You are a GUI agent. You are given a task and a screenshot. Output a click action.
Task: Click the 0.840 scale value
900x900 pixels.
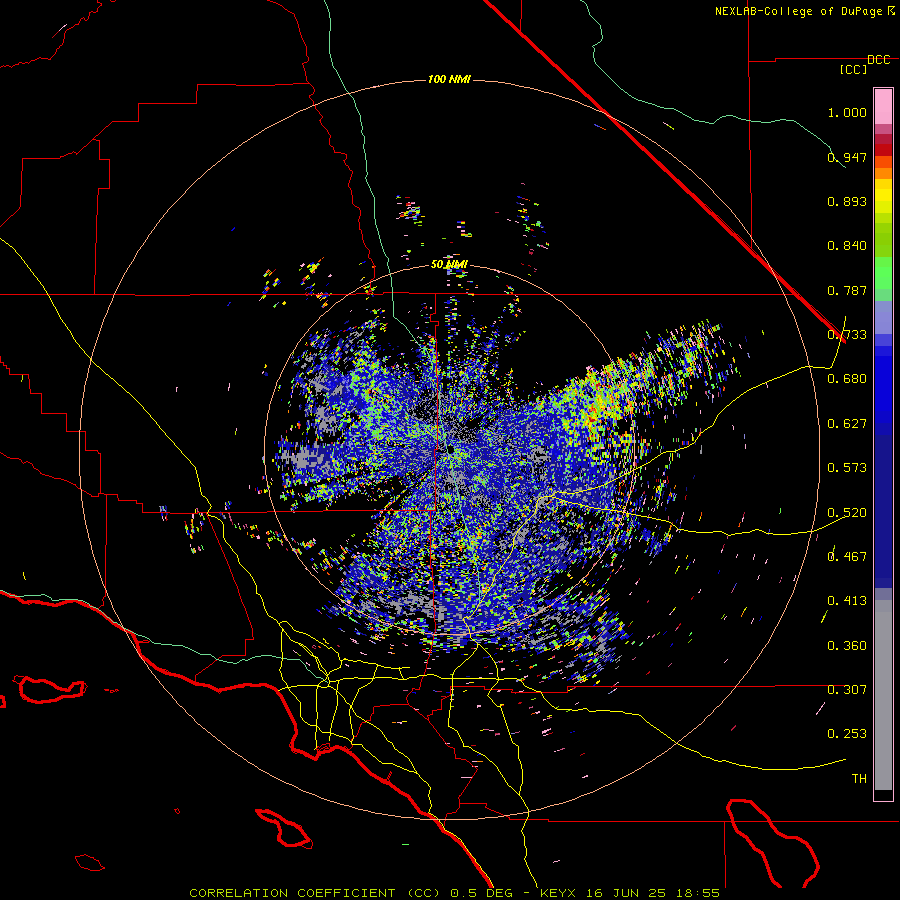click(847, 246)
